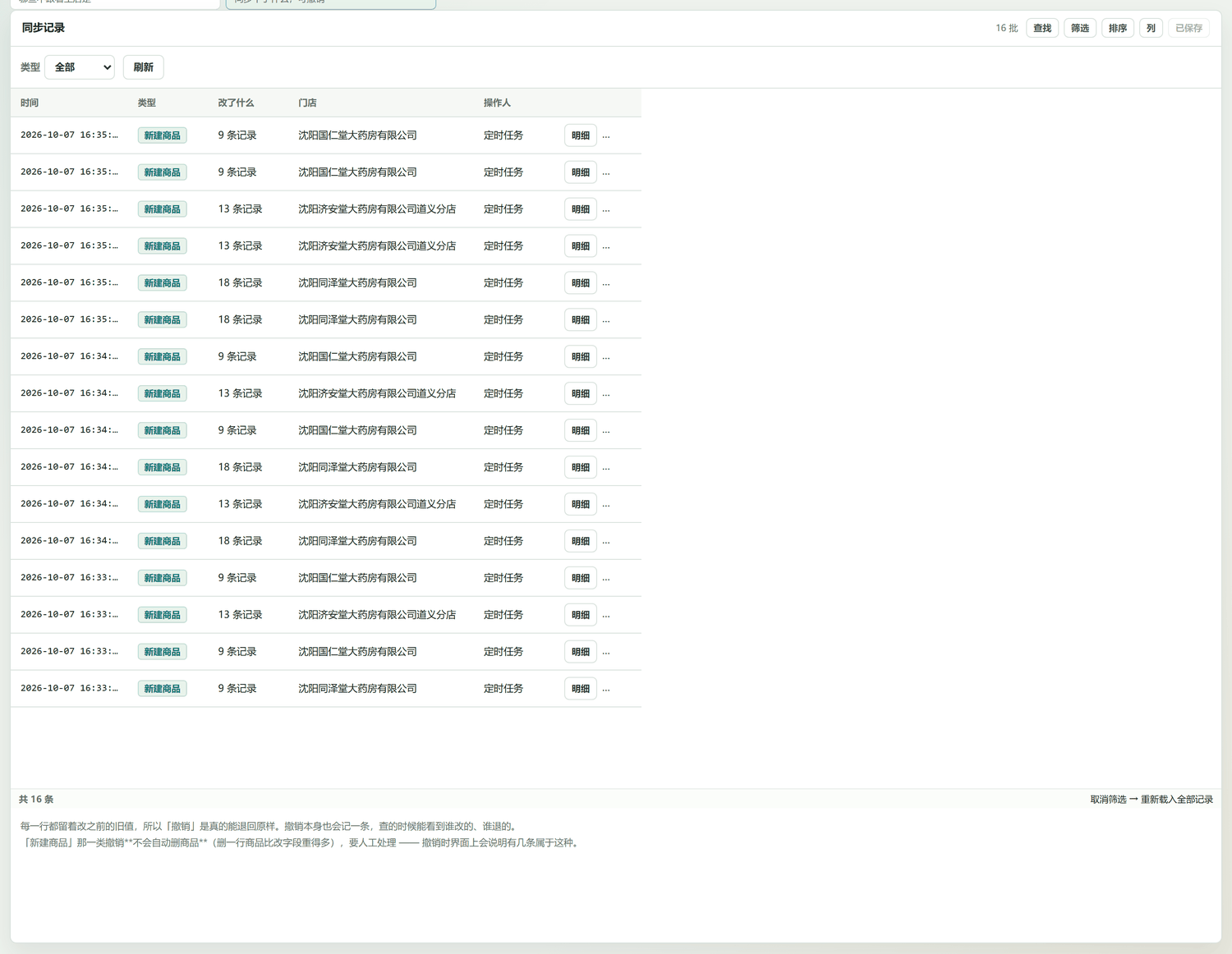Open the 筛选 filter tool
Screen dimensions: 1232x954
pyautogui.click(x=1080, y=28)
